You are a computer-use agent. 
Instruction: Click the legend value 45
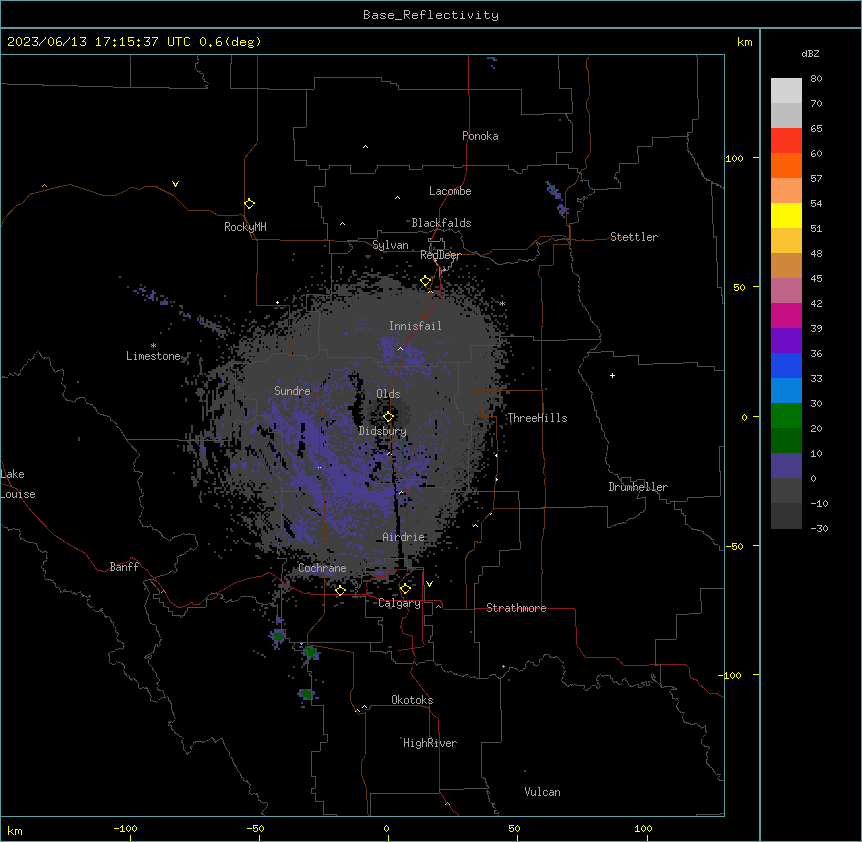coord(816,279)
